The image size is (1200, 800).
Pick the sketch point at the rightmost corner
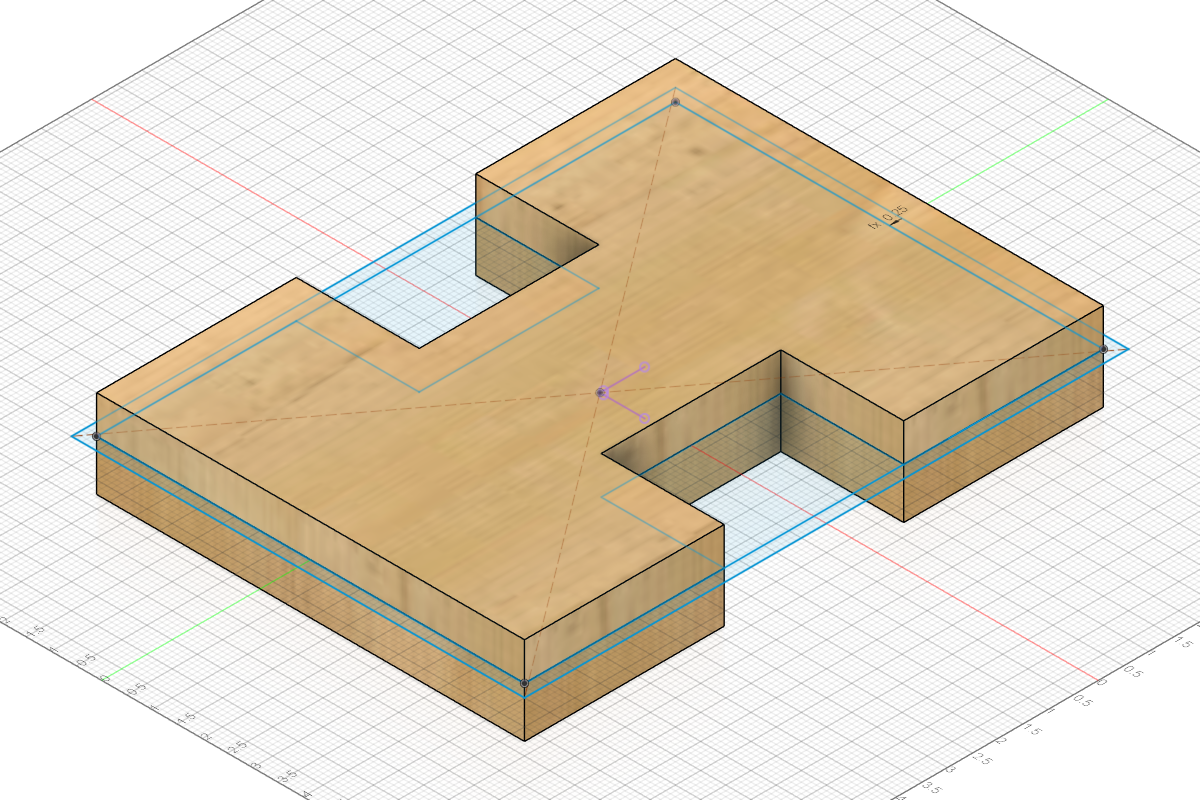(1104, 349)
